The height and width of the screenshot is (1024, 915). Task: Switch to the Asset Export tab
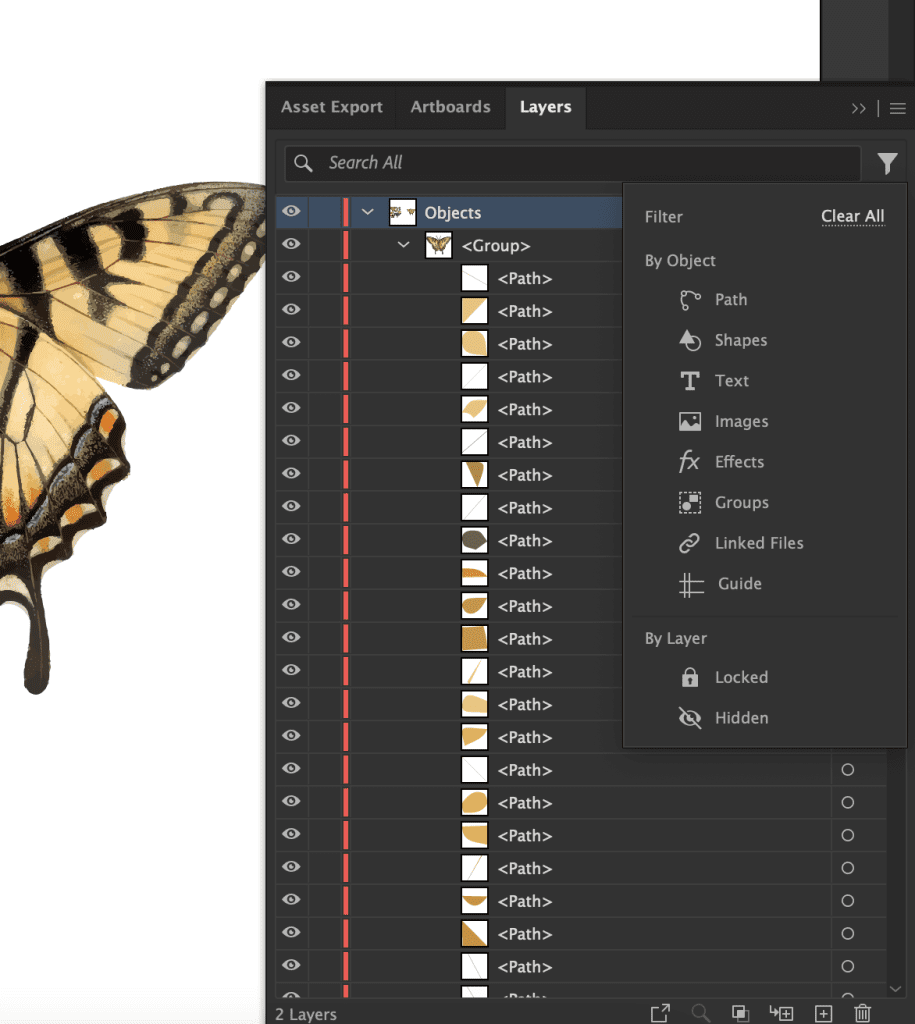(x=332, y=107)
